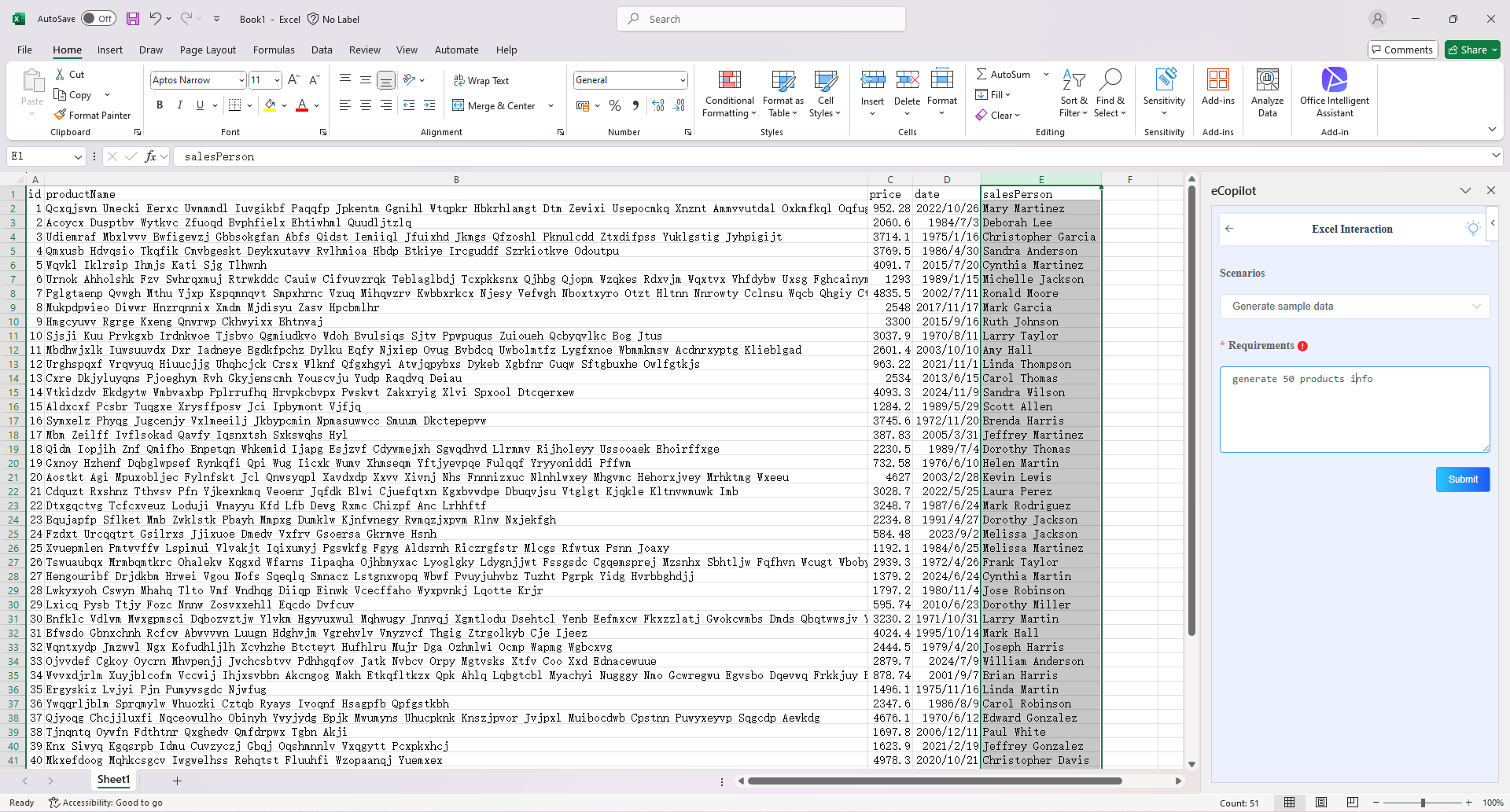Toggle bold formatting
The width and height of the screenshot is (1510, 812).
[x=160, y=105]
